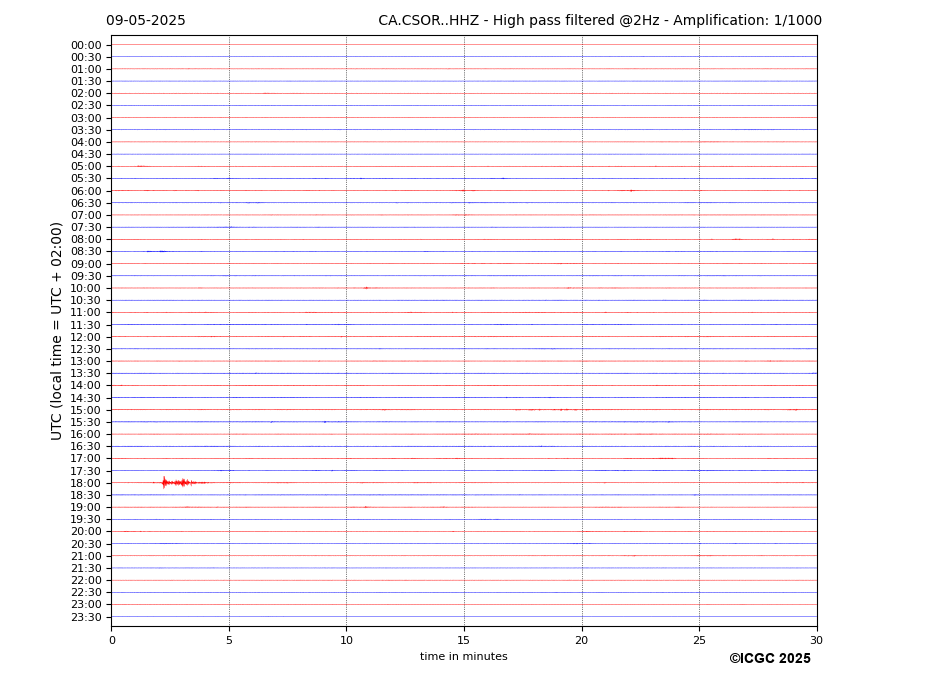Click the 15:00 time row label
Image resolution: width=927 pixels, height=696 pixels.
(x=86, y=410)
